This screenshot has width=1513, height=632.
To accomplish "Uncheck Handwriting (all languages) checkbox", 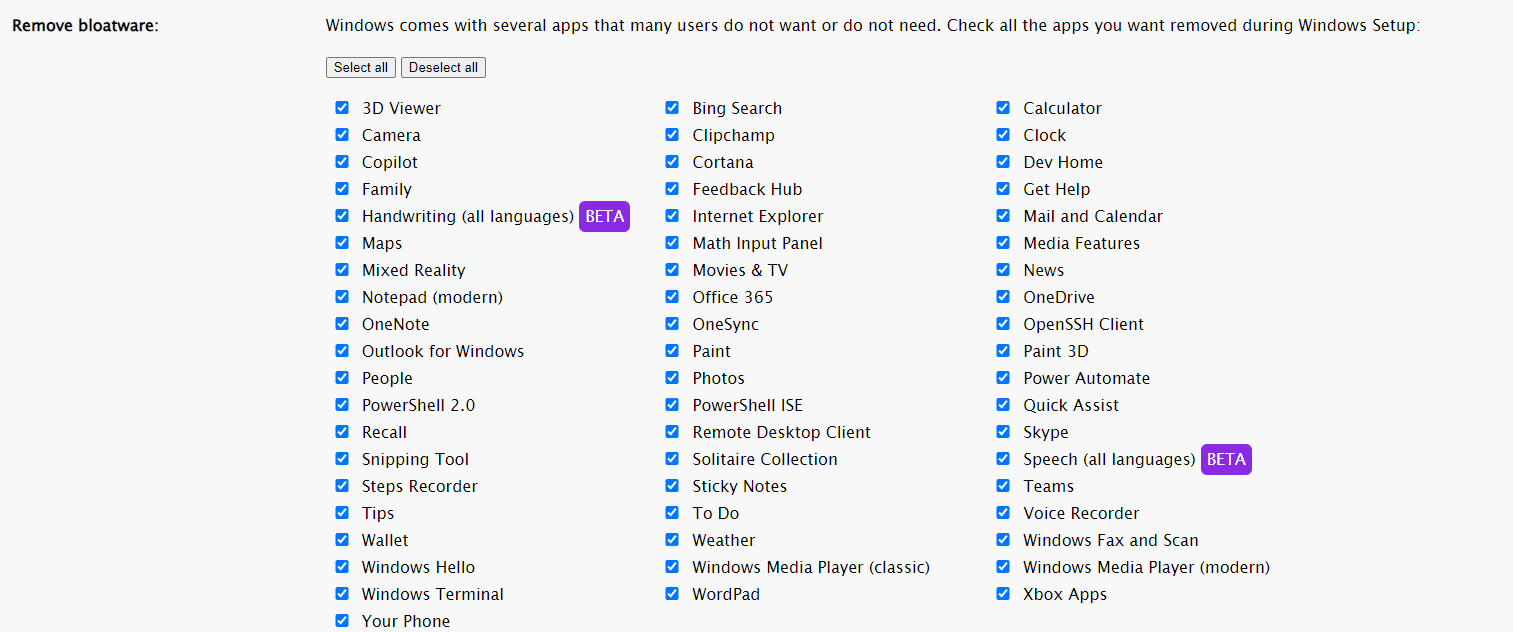I will (x=342, y=216).
